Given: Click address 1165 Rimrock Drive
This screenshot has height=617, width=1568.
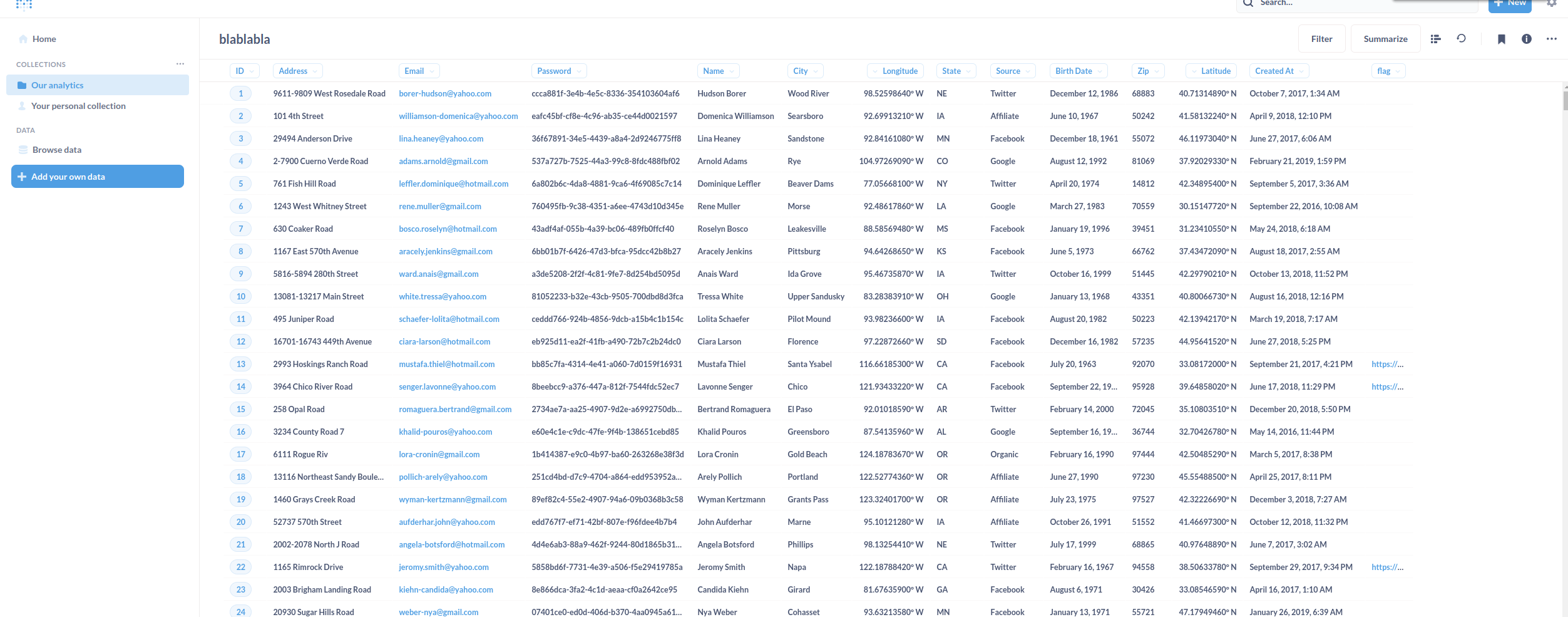Looking at the screenshot, I should tap(308, 567).
